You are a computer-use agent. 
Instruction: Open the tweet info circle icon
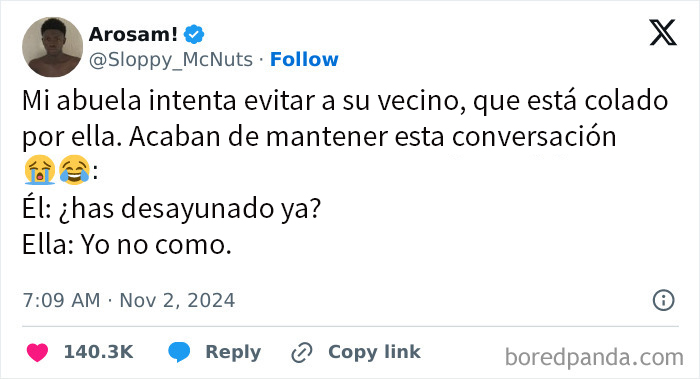pos(663,300)
